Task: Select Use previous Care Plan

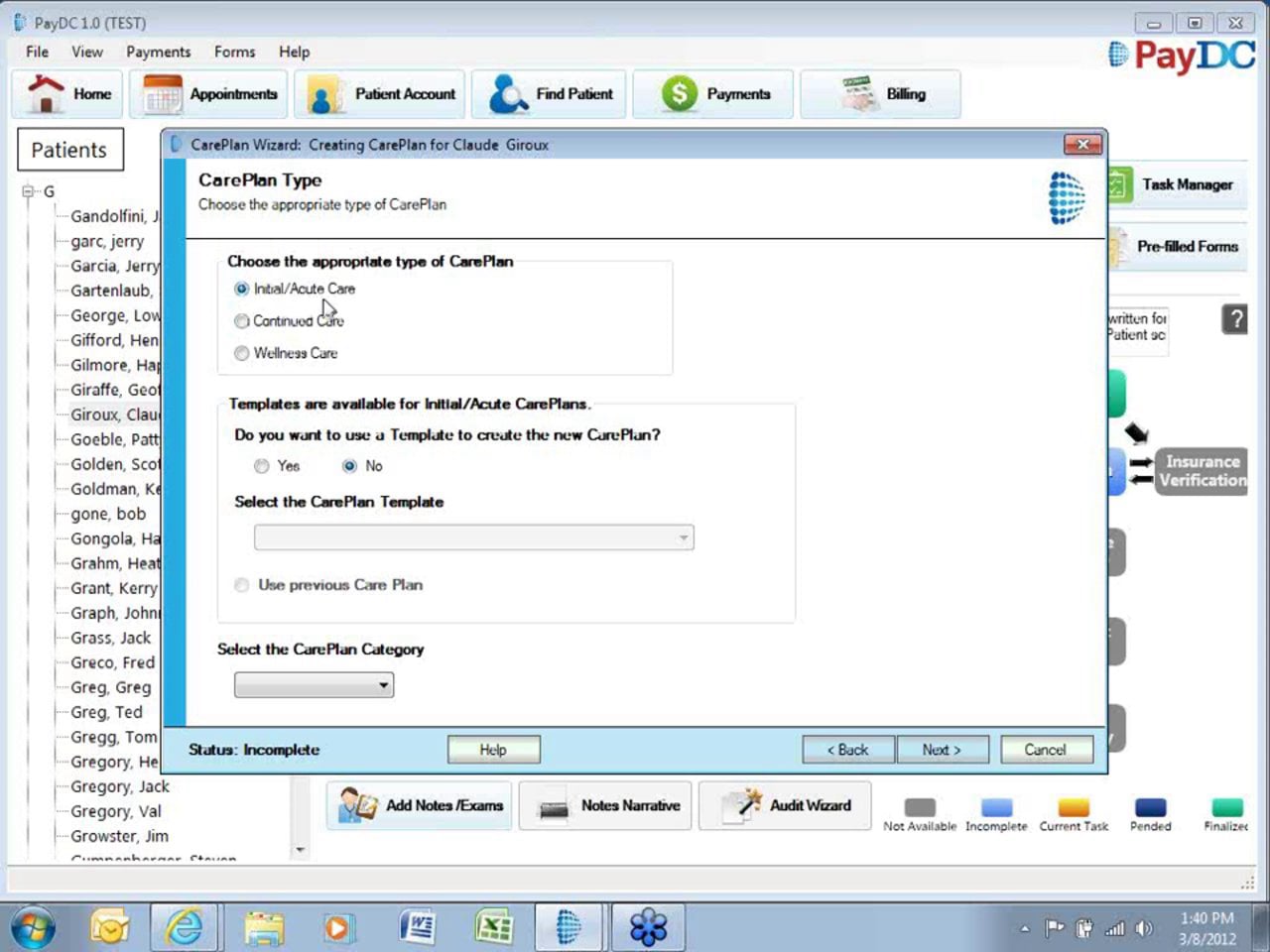Action: point(328,585)
